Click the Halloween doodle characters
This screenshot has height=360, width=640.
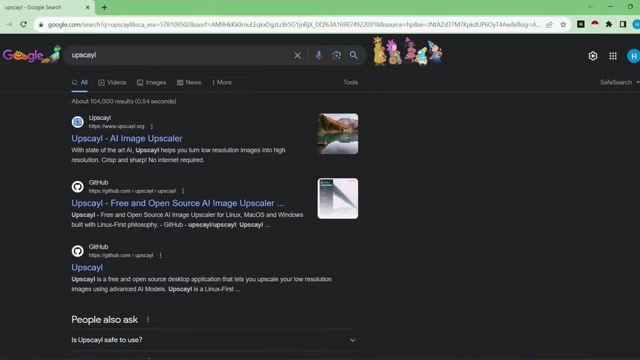(408, 51)
